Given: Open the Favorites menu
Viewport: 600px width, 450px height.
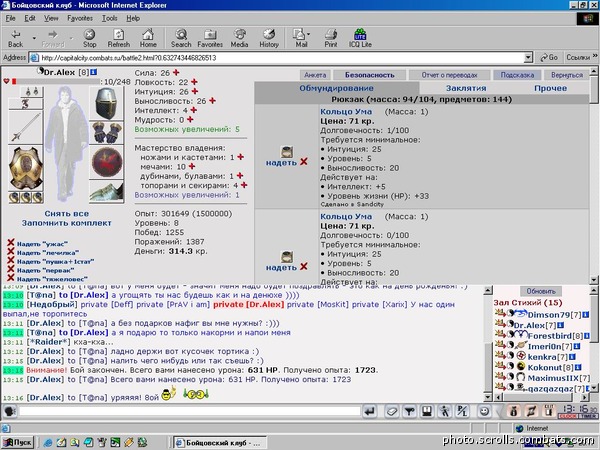Looking at the screenshot, I should coord(80,18).
